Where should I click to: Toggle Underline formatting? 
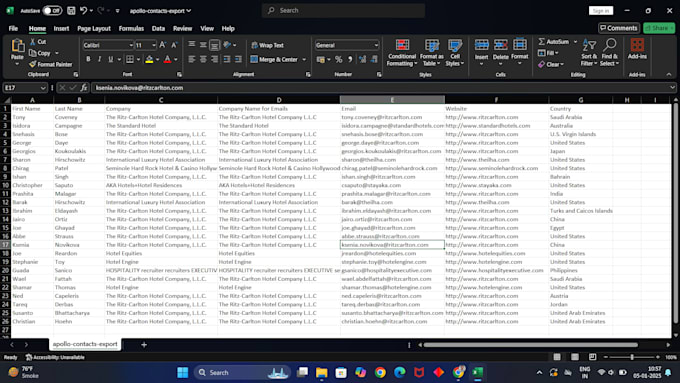[111, 59]
